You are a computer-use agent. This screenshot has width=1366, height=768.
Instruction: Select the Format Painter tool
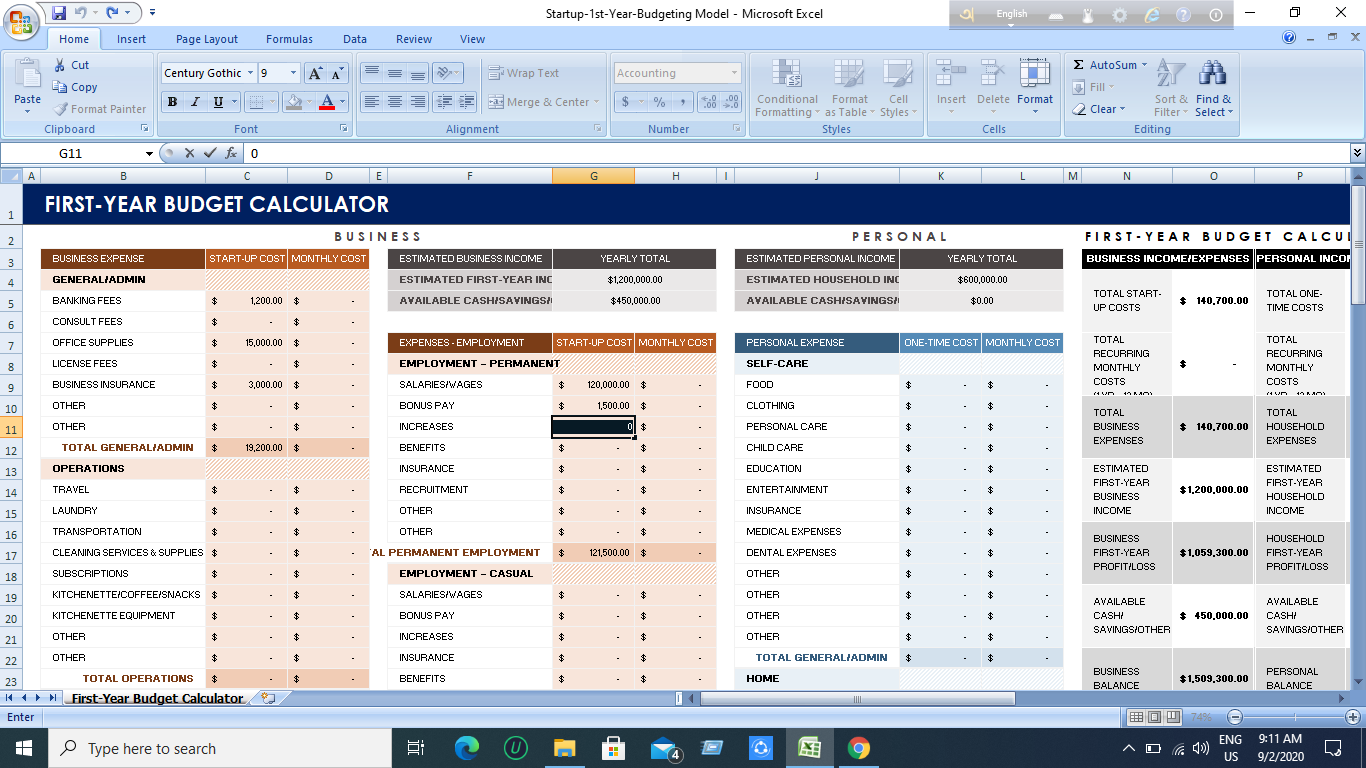tap(99, 108)
